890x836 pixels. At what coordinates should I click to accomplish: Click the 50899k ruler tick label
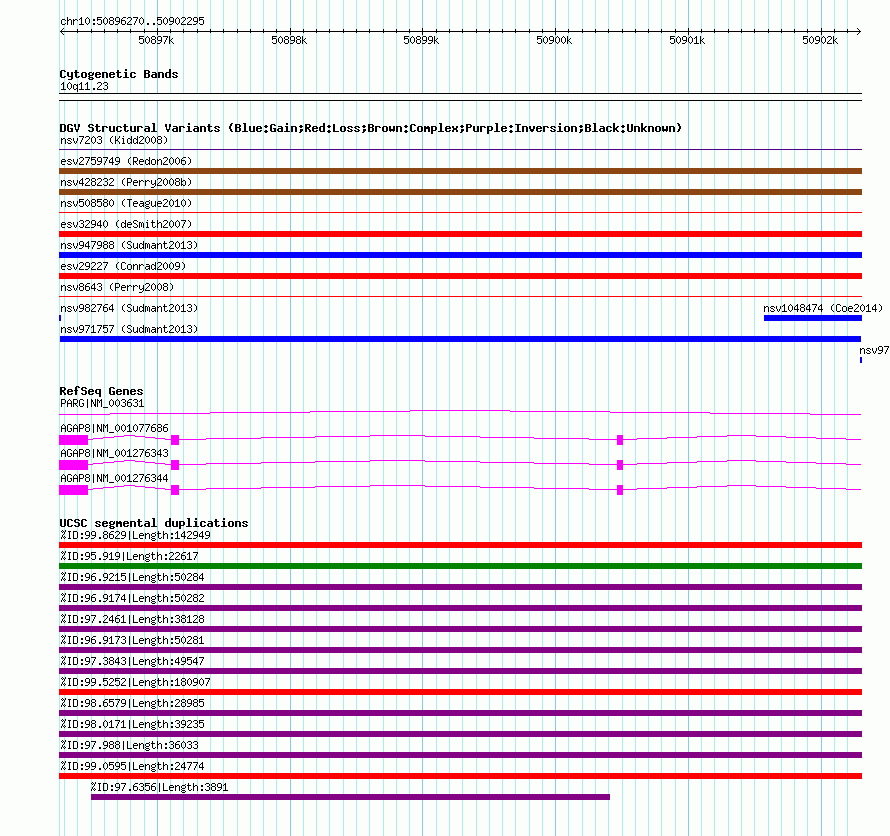coord(421,40)
